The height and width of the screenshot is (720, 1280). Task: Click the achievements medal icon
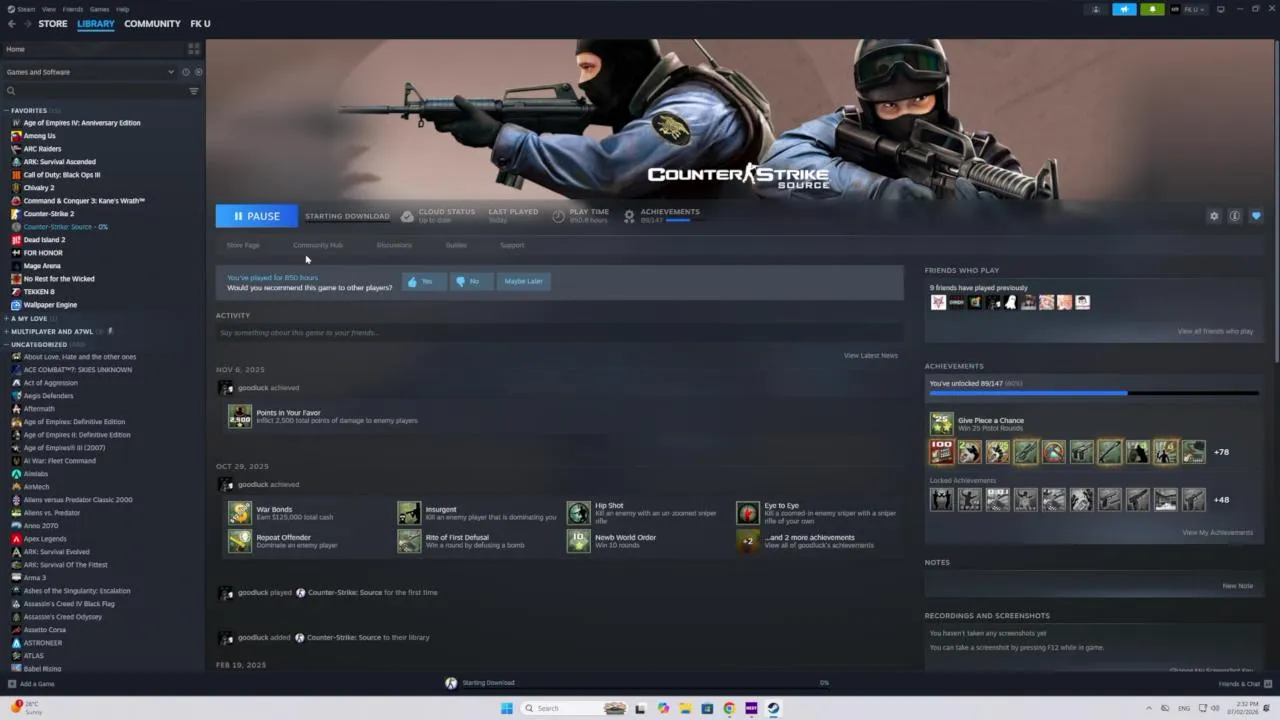629,216
